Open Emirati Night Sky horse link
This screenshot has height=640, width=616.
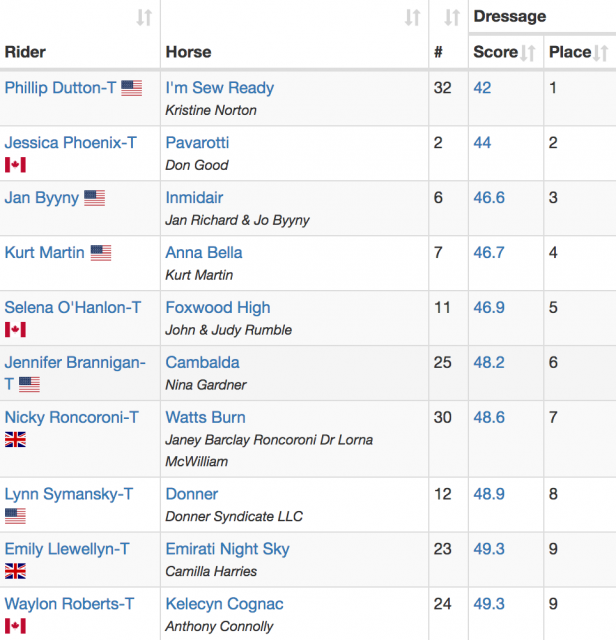(x=227, y=549)
